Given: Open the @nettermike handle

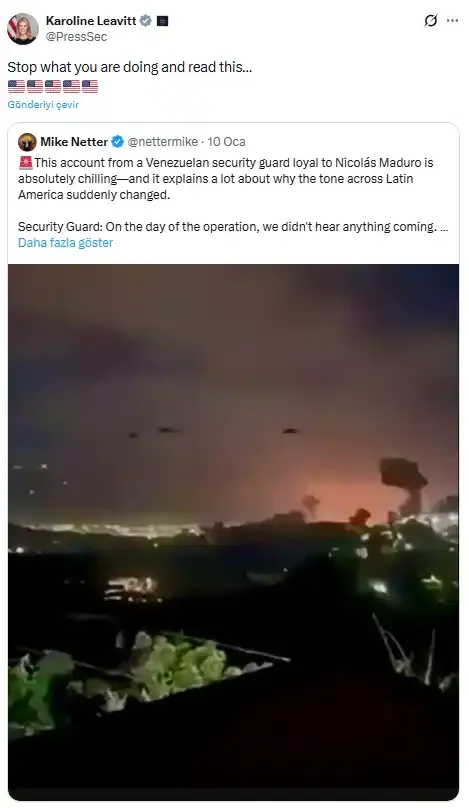Looking at the screenshot, I should coord(162,142).
